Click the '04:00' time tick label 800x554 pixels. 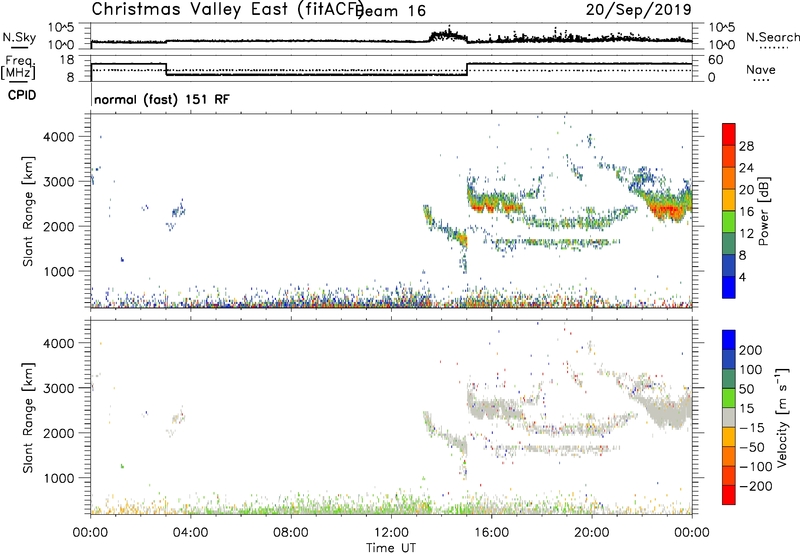(x=191, y=533)
